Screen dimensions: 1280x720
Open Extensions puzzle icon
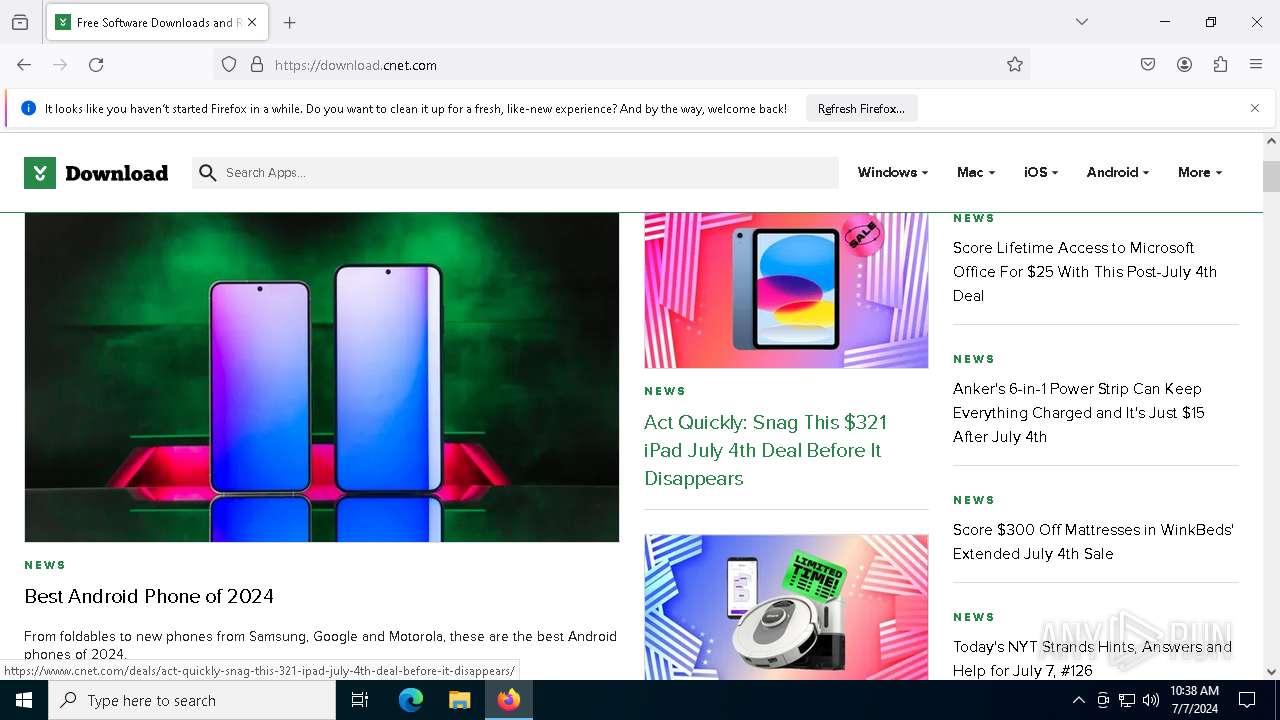pos(1220,65)
